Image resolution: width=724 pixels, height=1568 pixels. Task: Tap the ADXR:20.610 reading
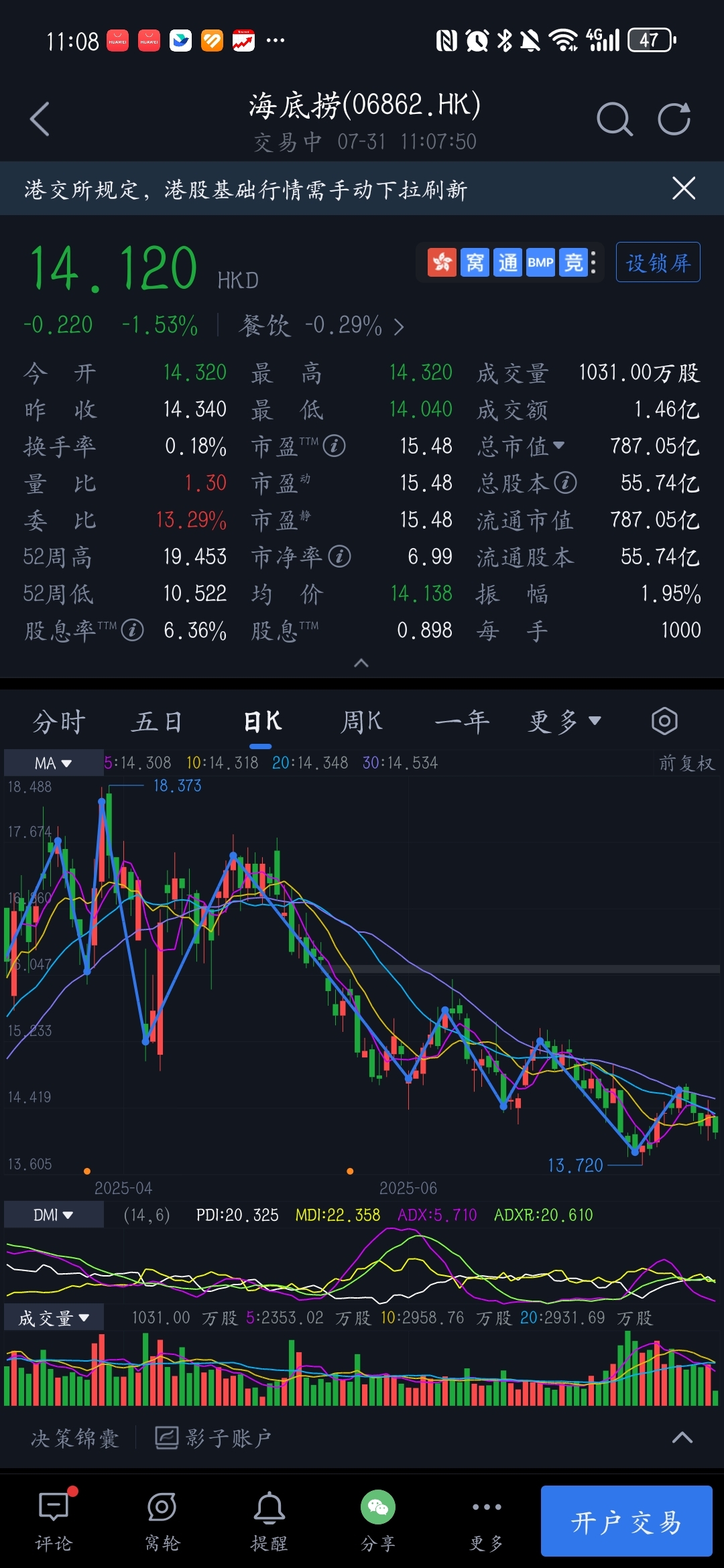pos(544,1215)
